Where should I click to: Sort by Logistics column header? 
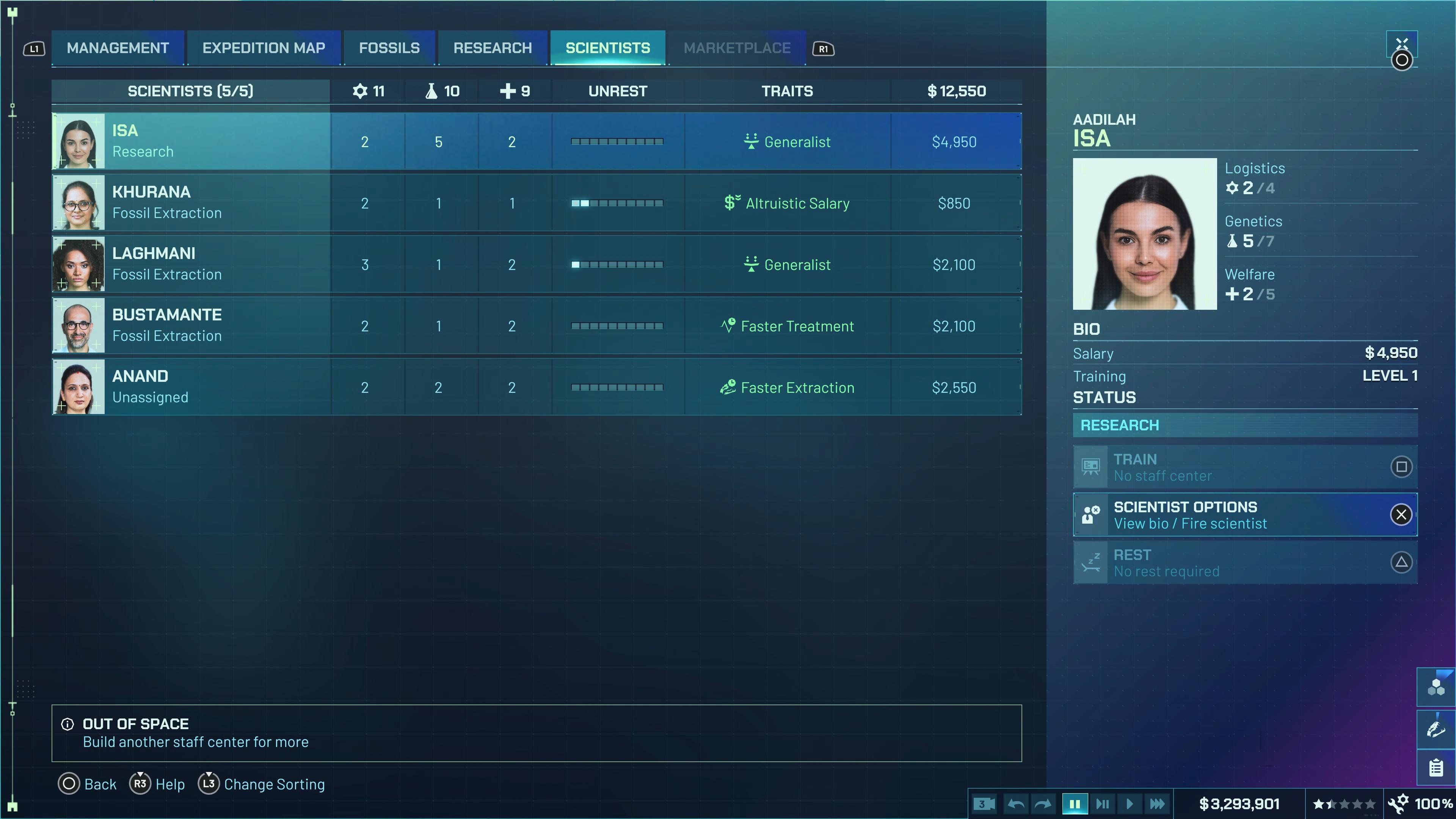(368, 91)
